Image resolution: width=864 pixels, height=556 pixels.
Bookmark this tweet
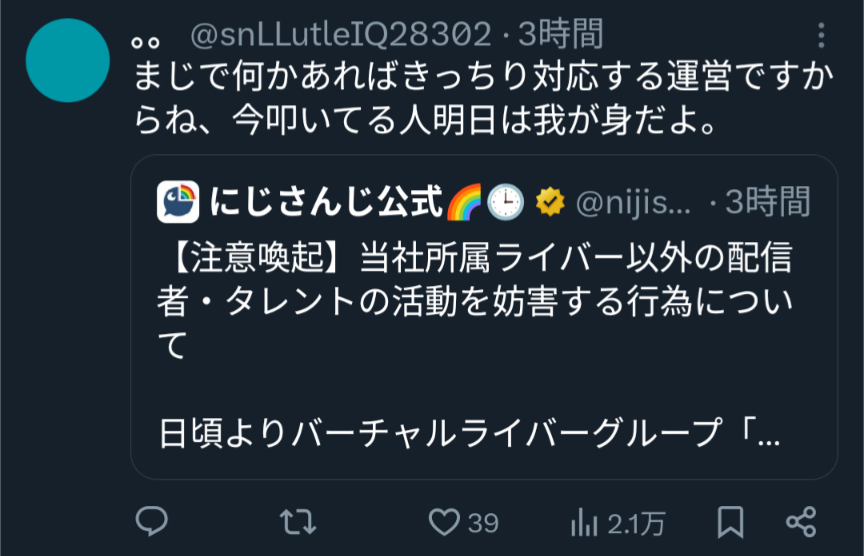[731, 522]
